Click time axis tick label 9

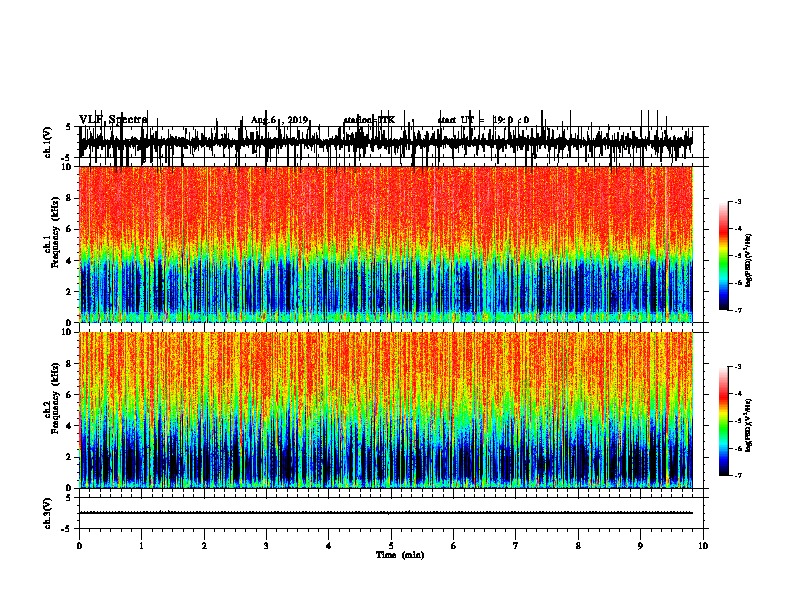(640, 546)
